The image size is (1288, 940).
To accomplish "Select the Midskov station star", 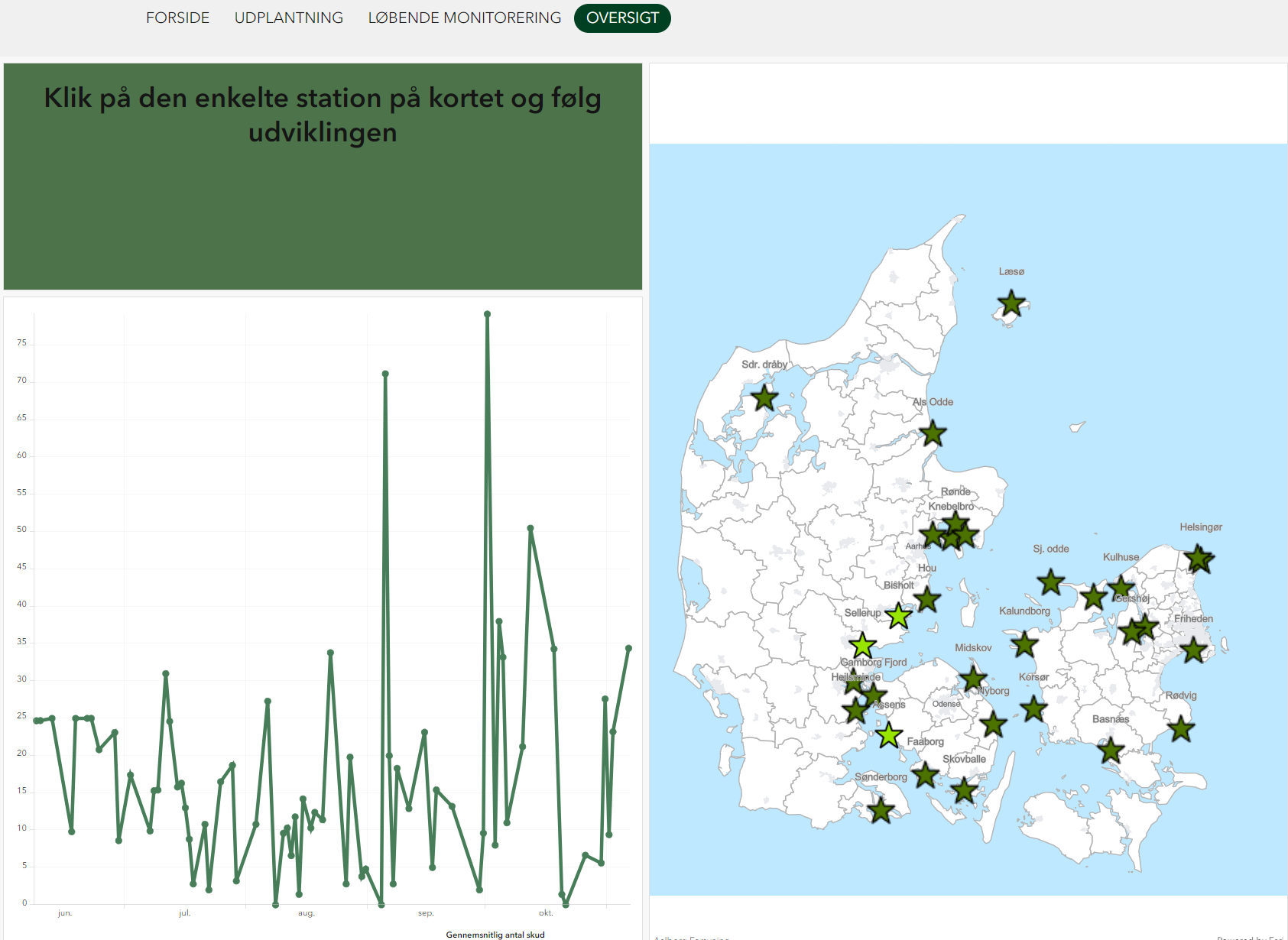I will click(973, 678).
